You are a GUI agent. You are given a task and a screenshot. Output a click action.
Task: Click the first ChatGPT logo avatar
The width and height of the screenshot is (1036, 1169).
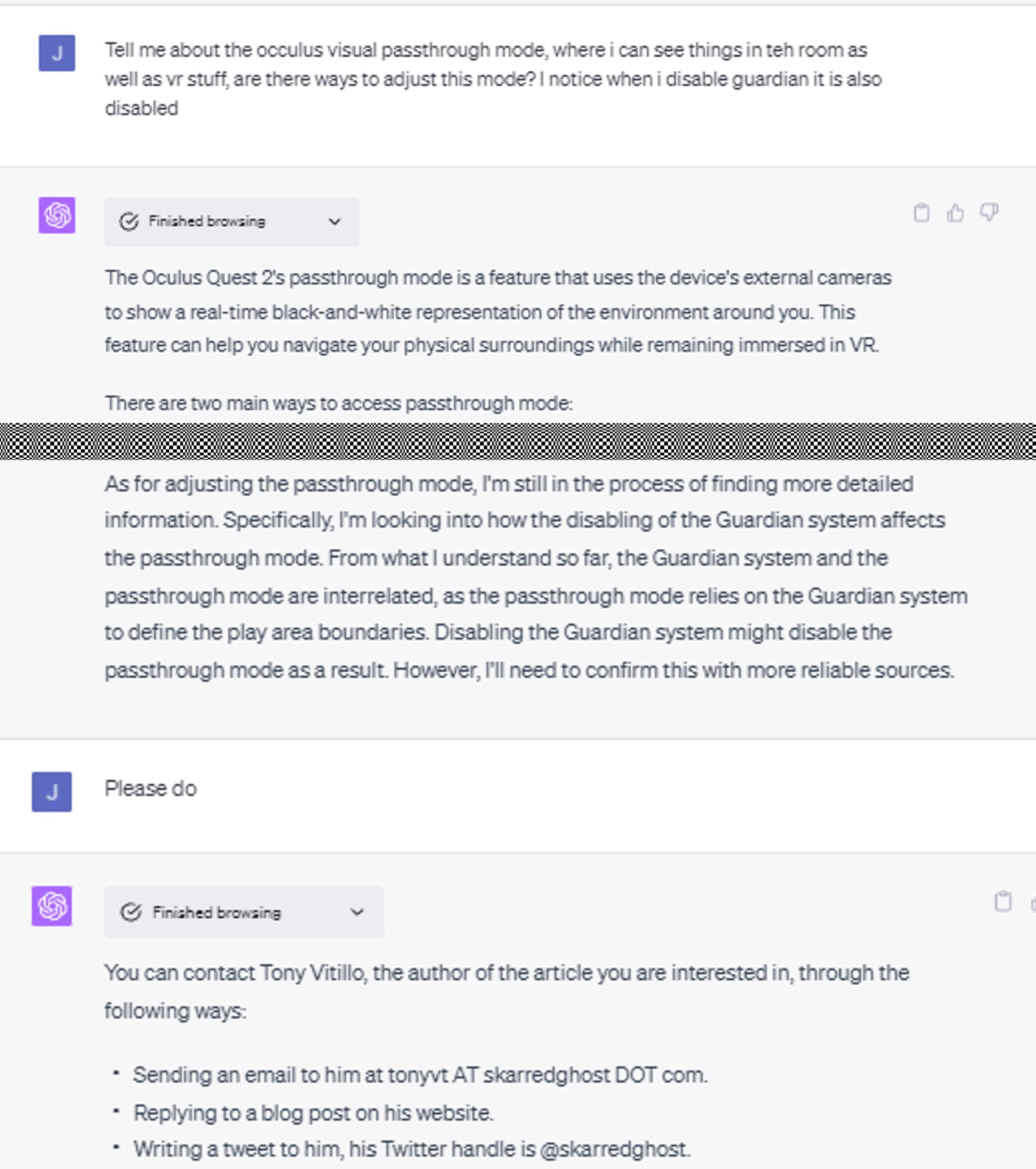[57, 215]
